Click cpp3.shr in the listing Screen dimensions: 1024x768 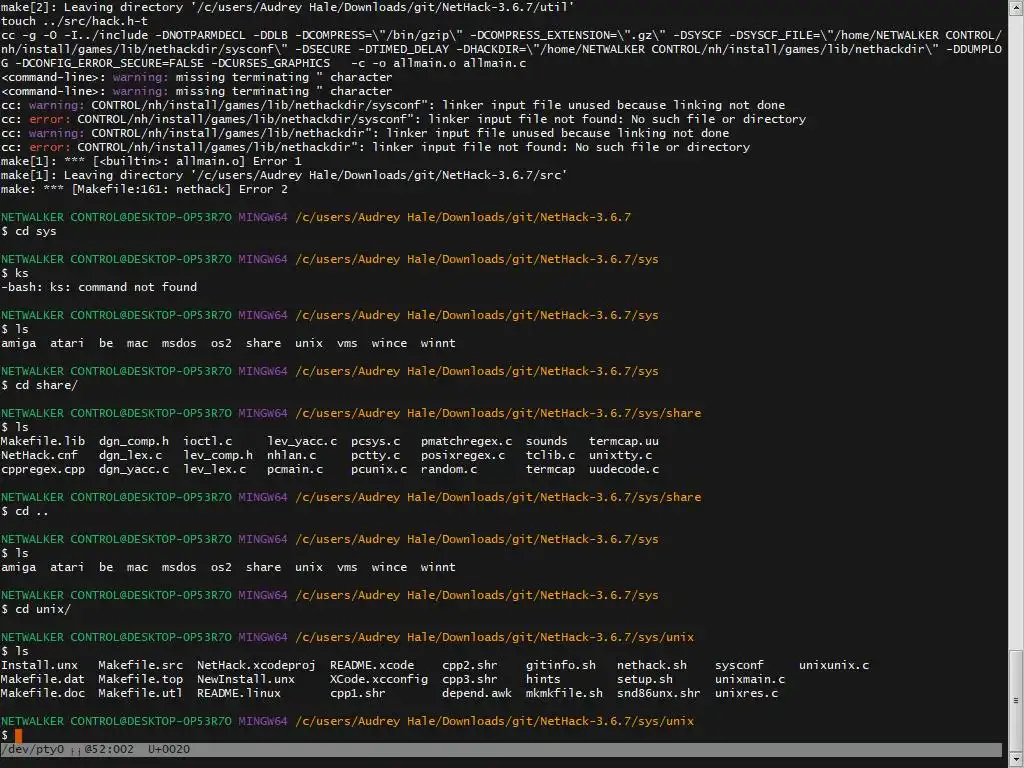470,679
